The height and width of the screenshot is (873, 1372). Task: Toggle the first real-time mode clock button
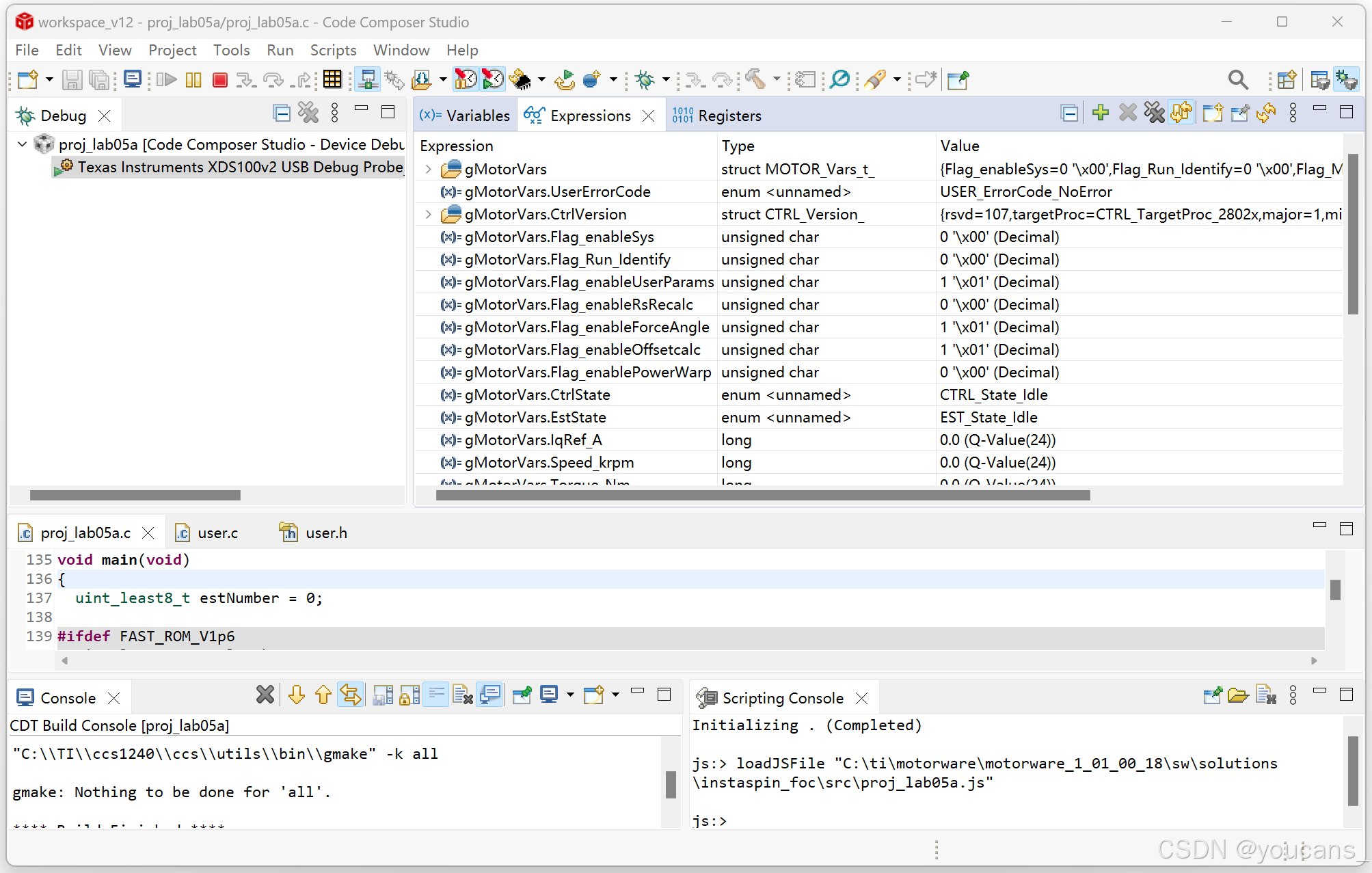point(466,80)
